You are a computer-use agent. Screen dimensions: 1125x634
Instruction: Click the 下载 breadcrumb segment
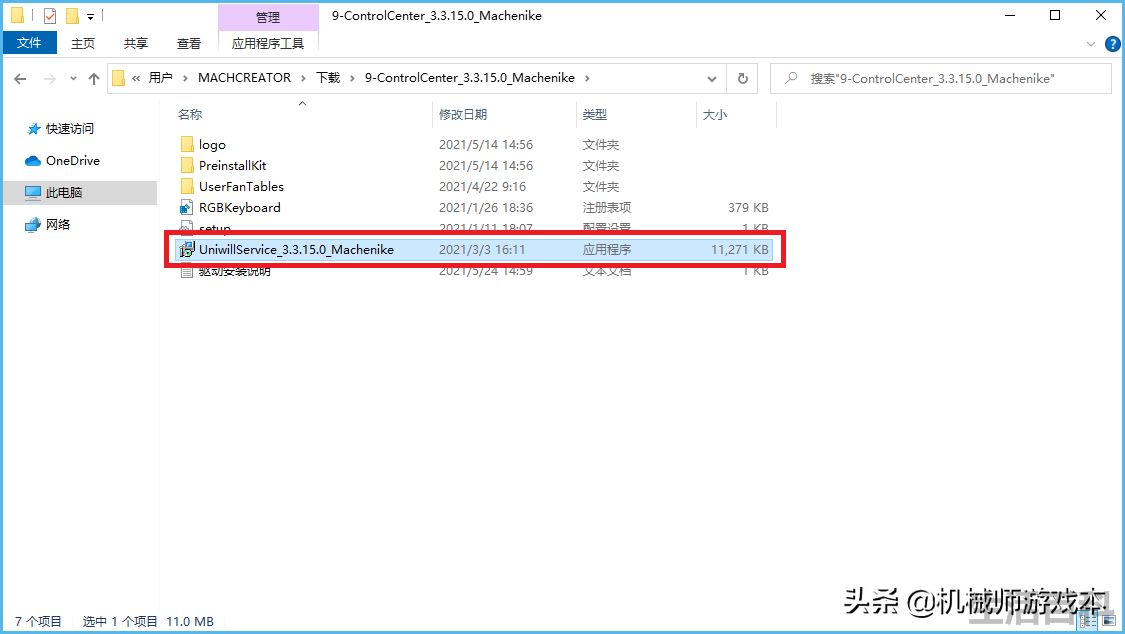(x=328, y=78)
